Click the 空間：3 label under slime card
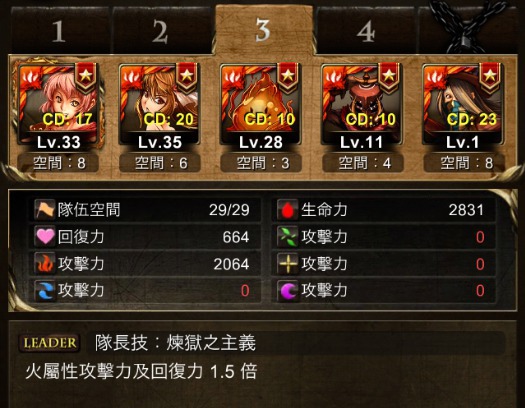Image resolution: width=525 pixels, height=408 pixels. click(261, 163)
